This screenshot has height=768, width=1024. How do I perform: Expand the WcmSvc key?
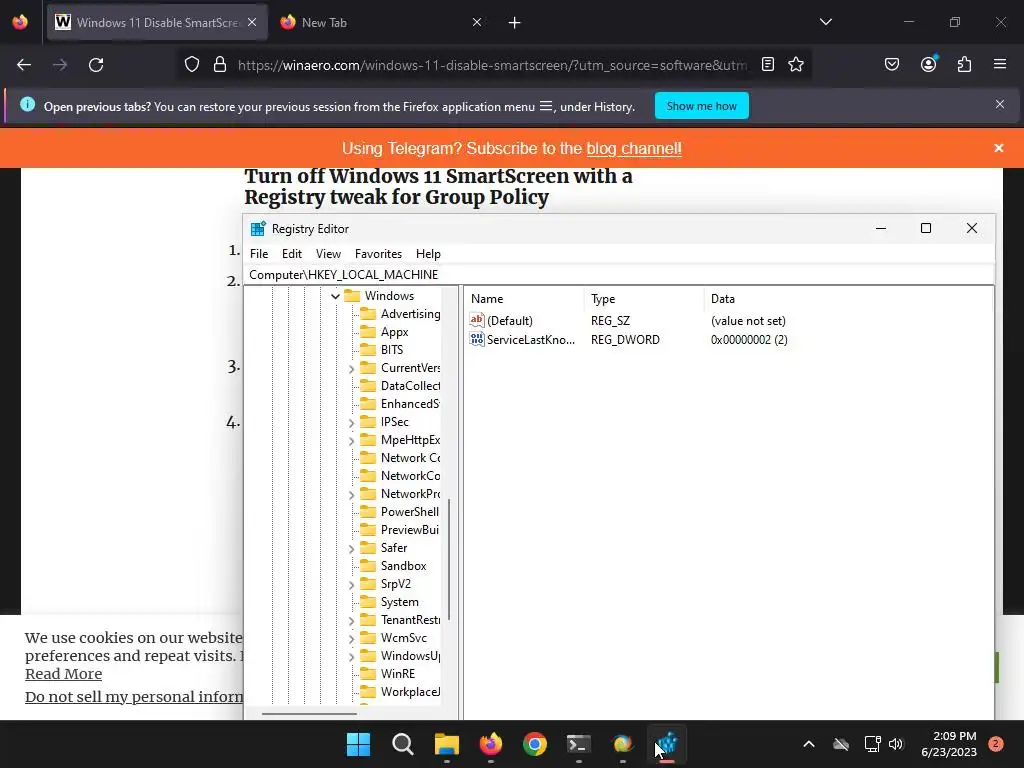[351, 639]
